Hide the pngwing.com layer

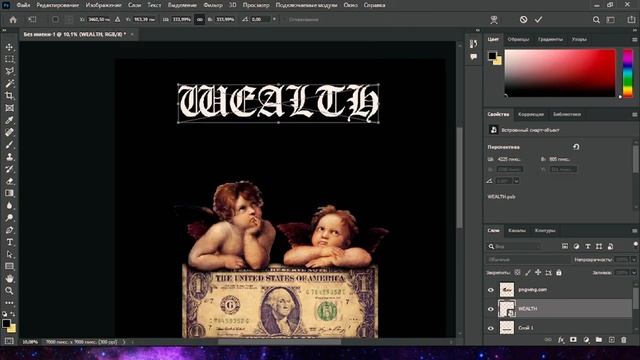coord(491,290)
